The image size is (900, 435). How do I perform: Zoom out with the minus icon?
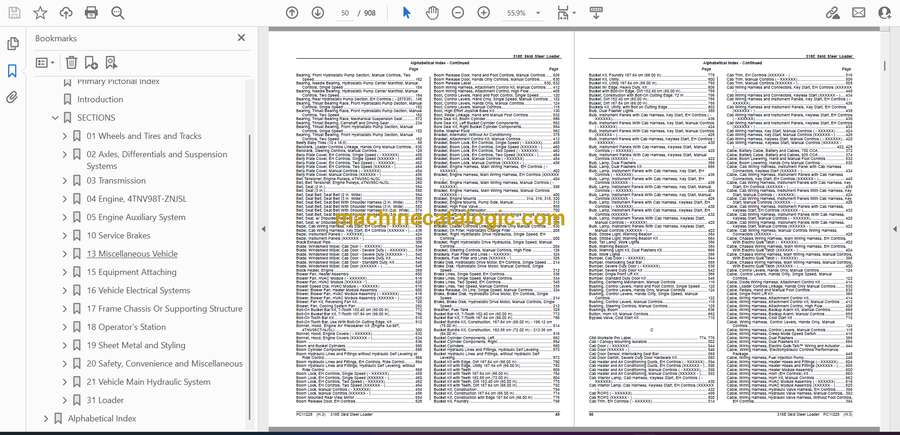(457, 13)
